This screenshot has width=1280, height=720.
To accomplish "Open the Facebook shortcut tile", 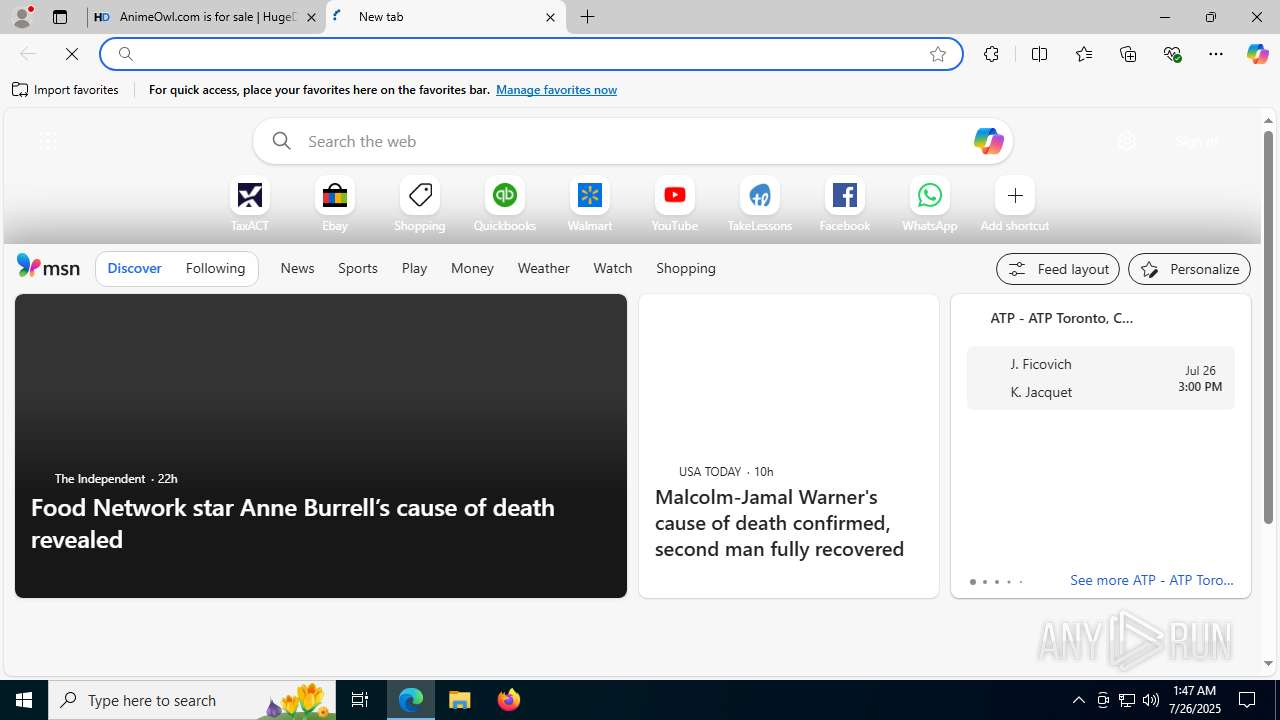I will (845, 205).
